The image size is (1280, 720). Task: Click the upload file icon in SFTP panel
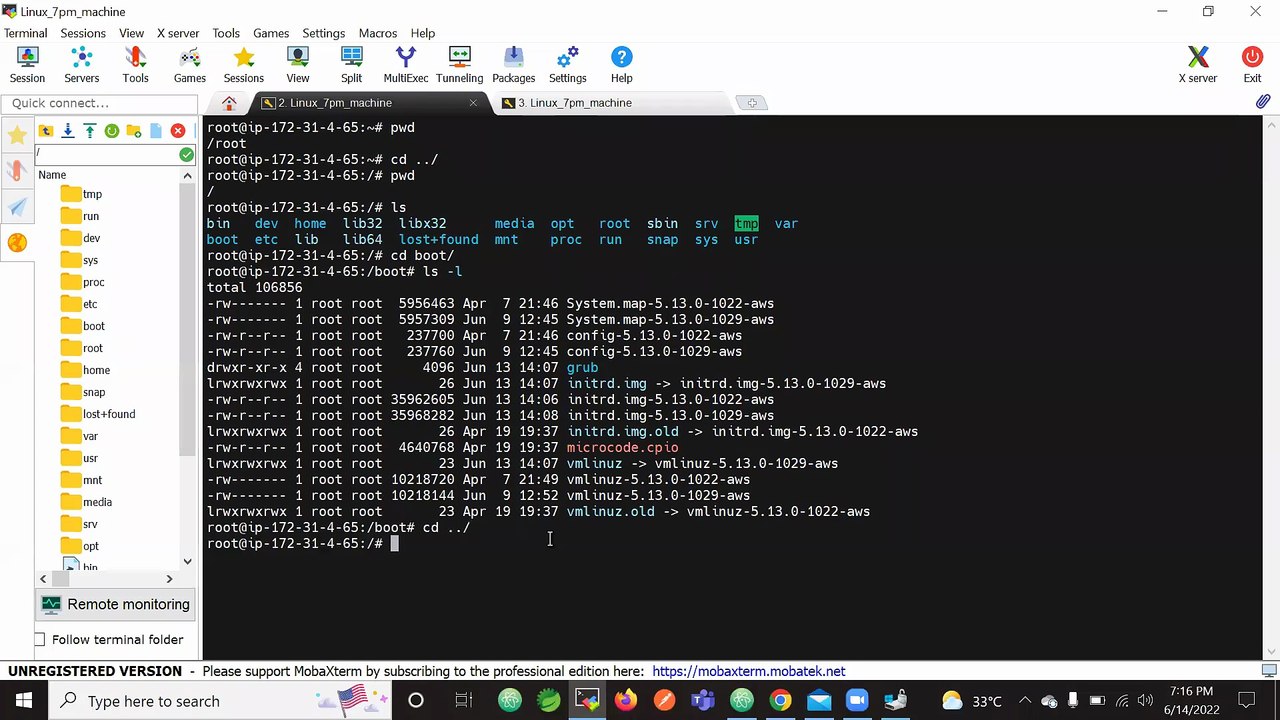[90, 131]
